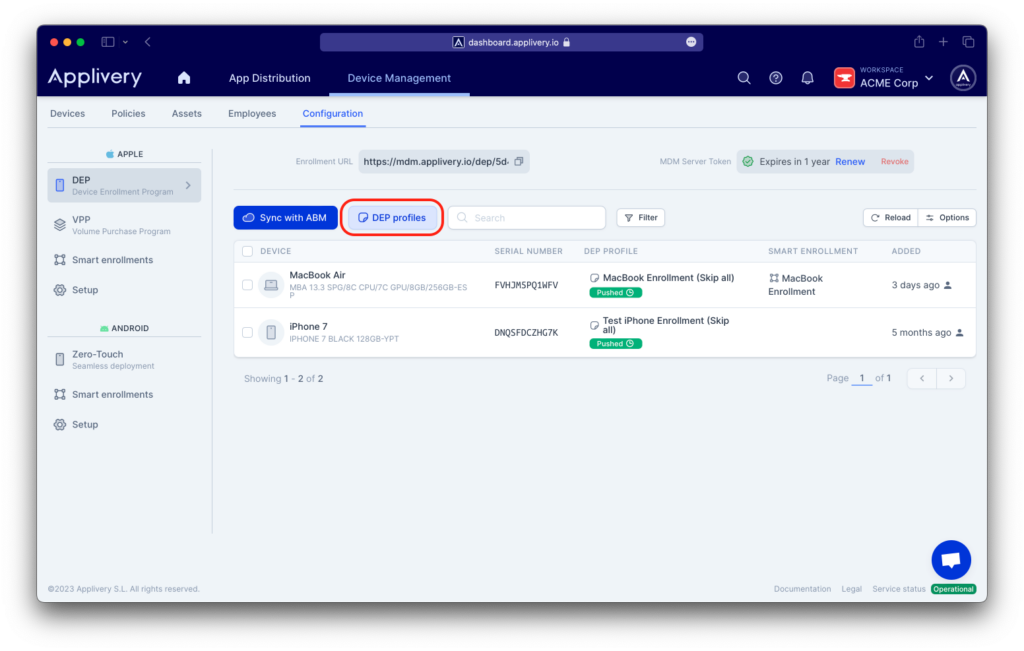Renew the MDM server token
Viewport: 1024px width, 651px height.
(x=850, y=161)
